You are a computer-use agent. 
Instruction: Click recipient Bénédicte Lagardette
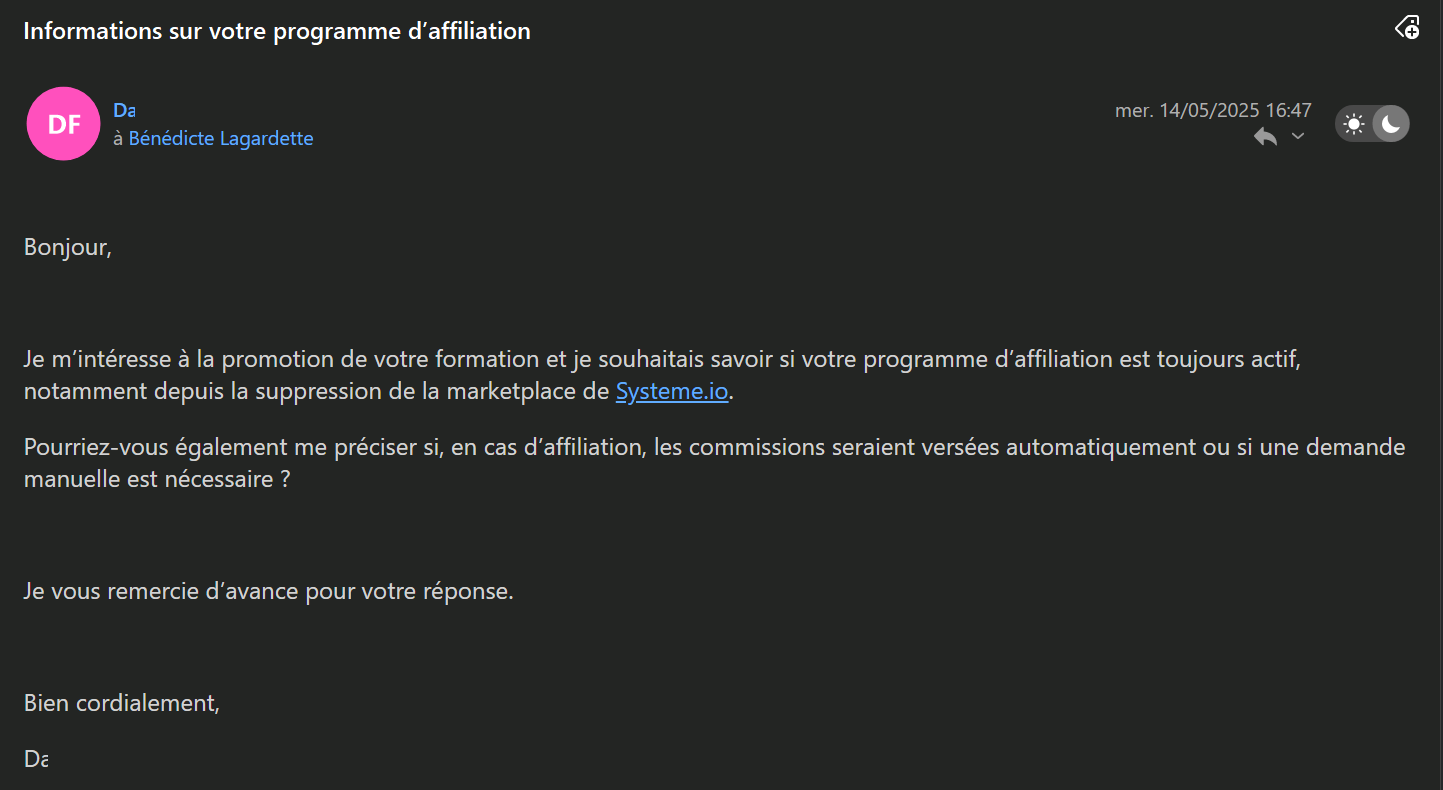point(221,139)
